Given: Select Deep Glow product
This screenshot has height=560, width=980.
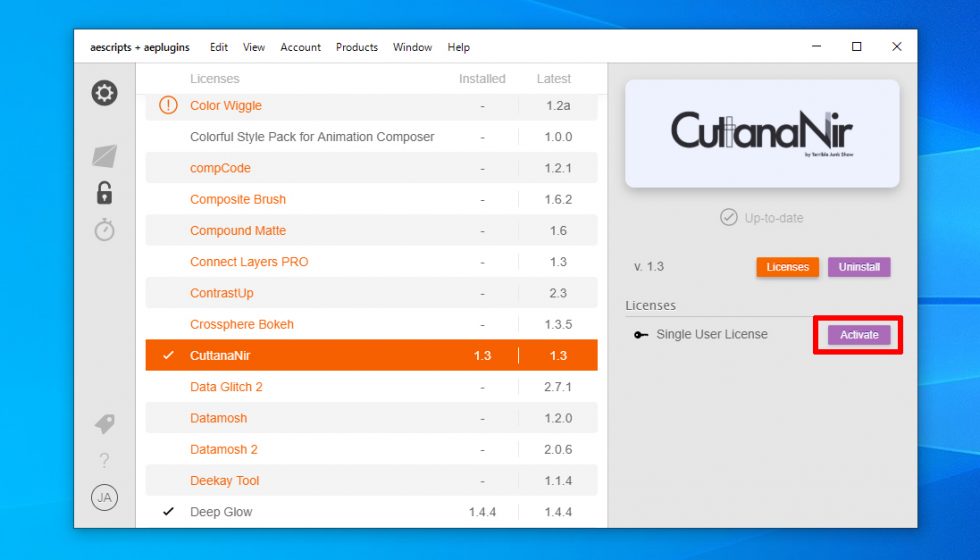Looking at the screenshot, I should pos(371,512).
